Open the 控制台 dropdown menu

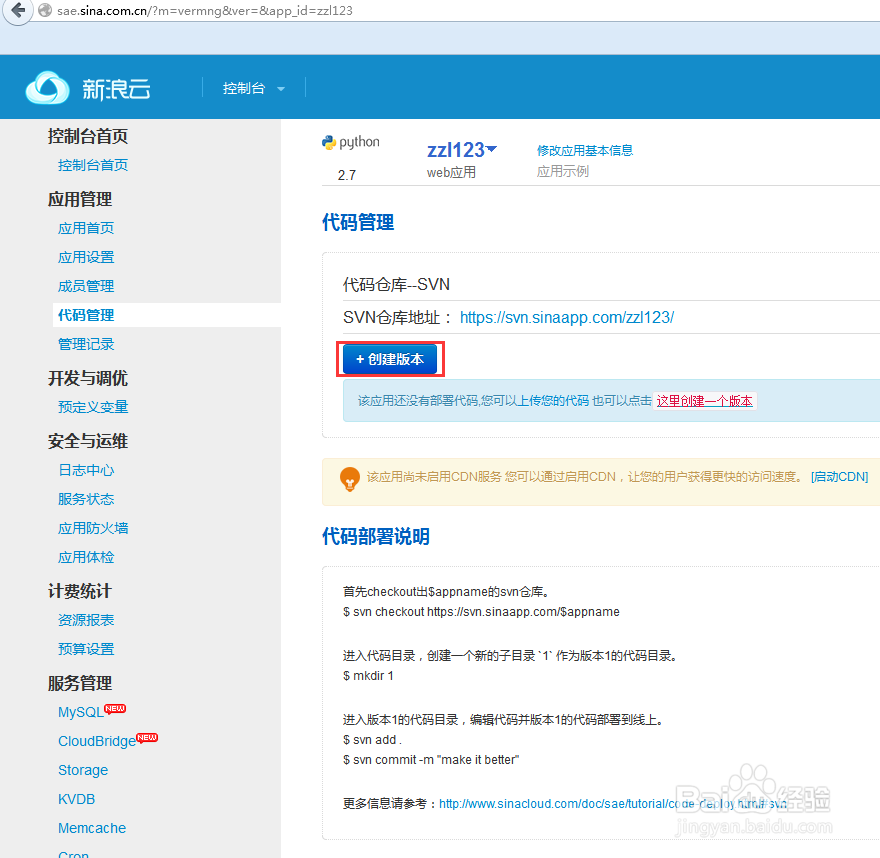(254, 88)
